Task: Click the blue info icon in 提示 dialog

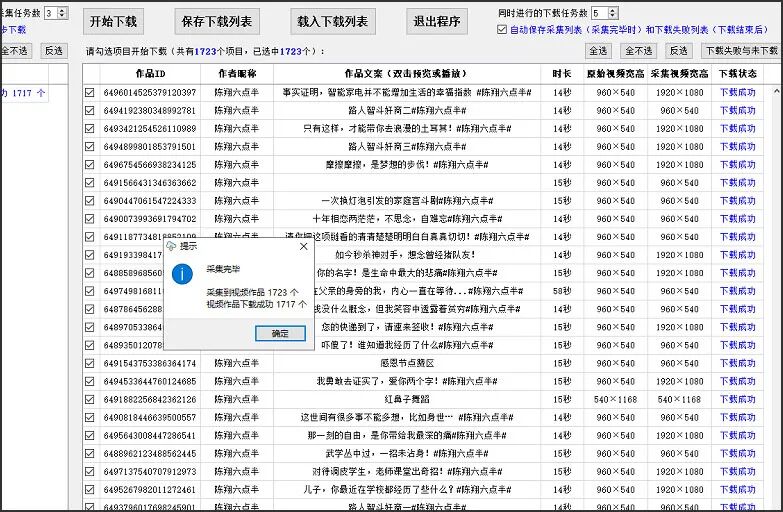Action: pyautogui.click(x=182, y=274)
